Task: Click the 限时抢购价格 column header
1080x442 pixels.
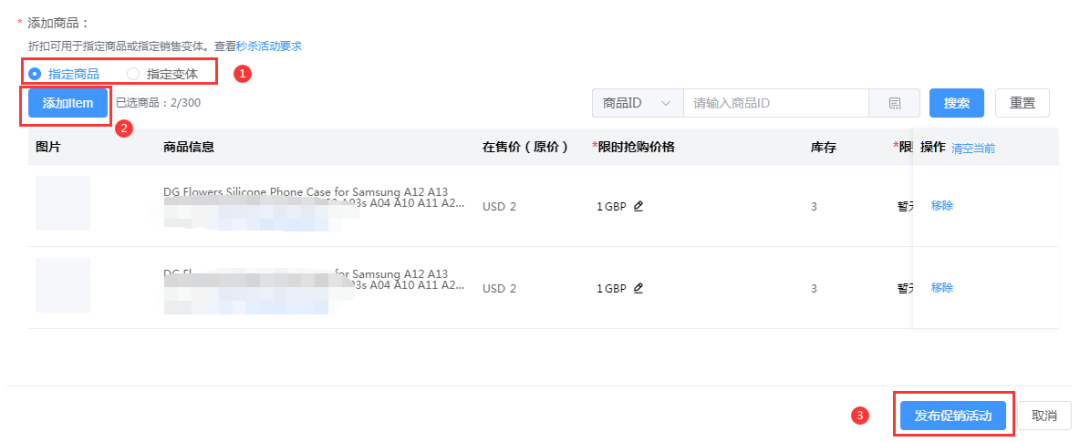Action: 633,147
